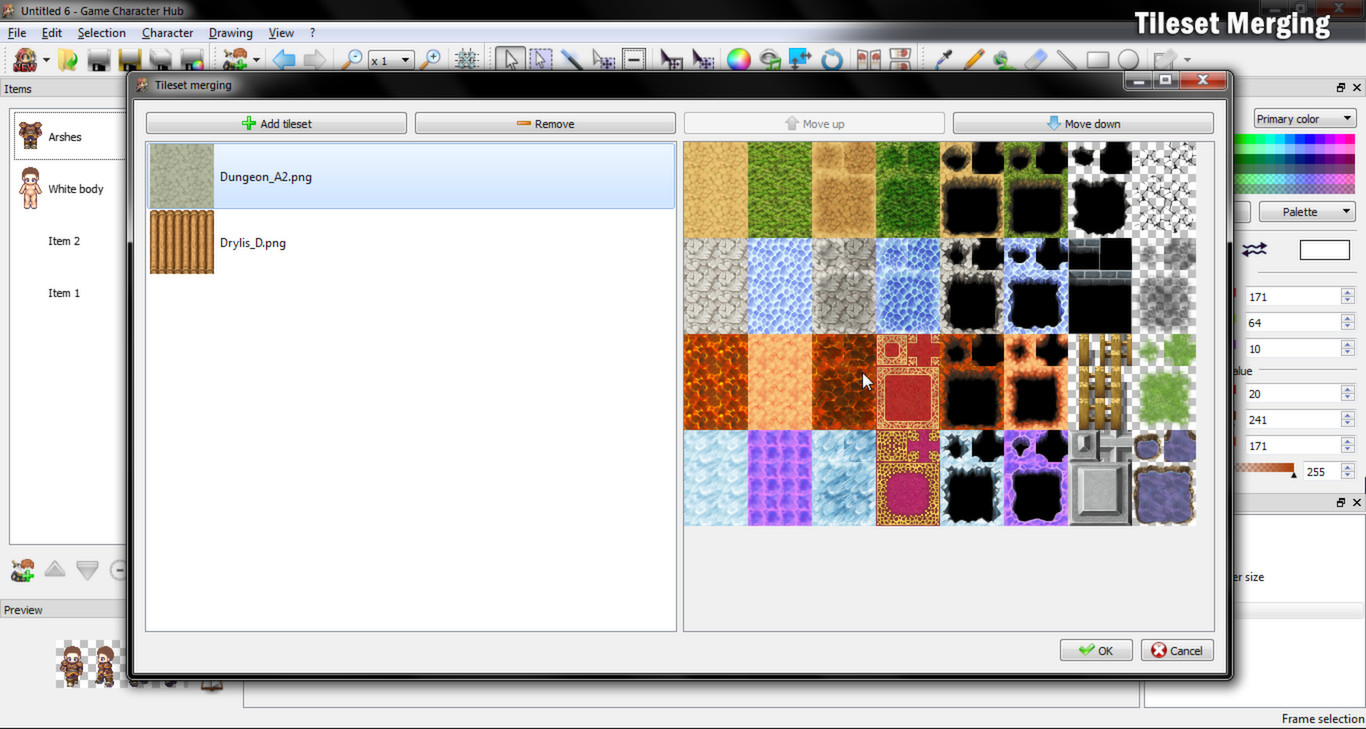Image resolution: width=1366 pixels, height=729 pixels.
Task: Click the Rotate tool icon
Action: coord(832,59)
